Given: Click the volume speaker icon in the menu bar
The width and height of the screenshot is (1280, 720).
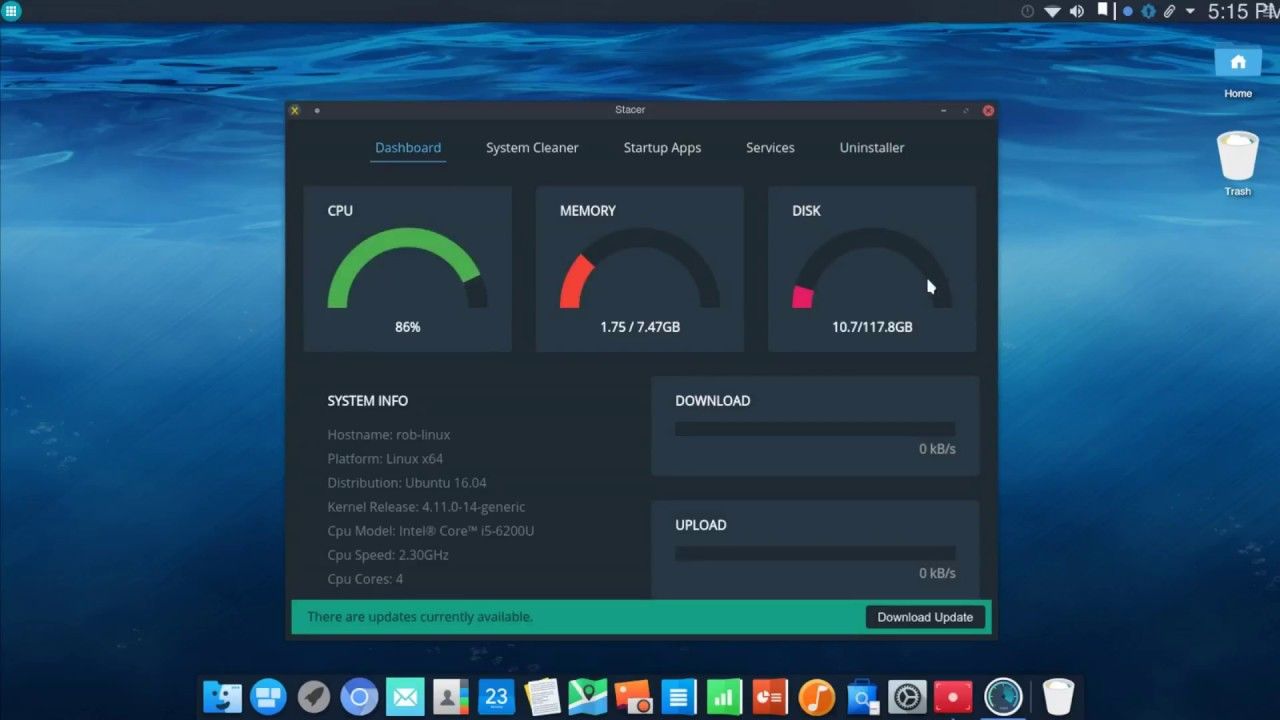Looking at the screenshot, I should pos(1075,11).
